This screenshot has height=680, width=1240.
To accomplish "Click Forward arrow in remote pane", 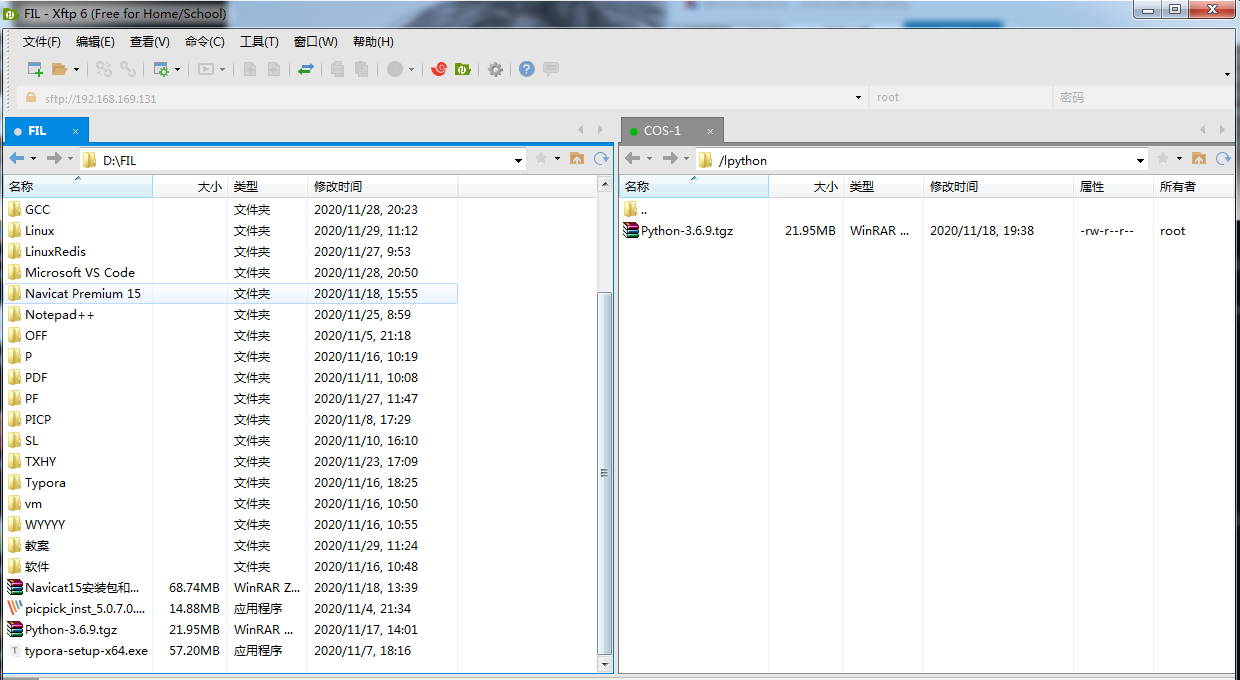I will [670, 158].
